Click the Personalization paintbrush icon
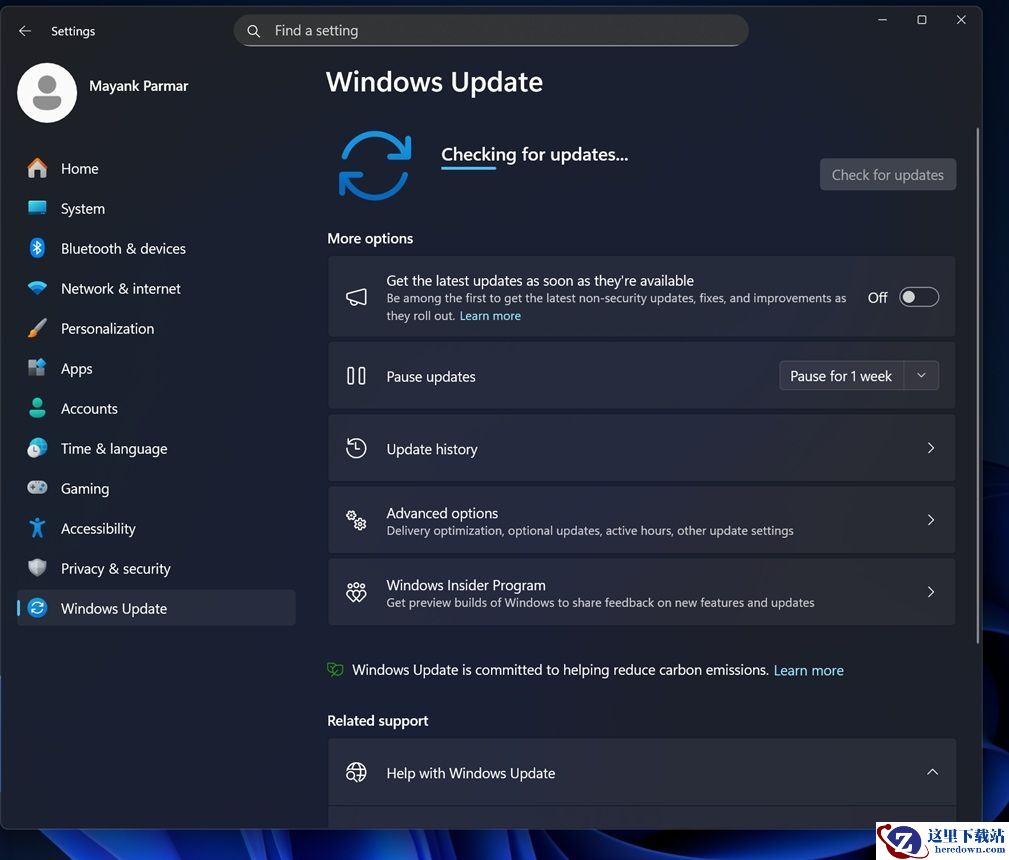The image size is (1009, 860). [x=37, y=328]
